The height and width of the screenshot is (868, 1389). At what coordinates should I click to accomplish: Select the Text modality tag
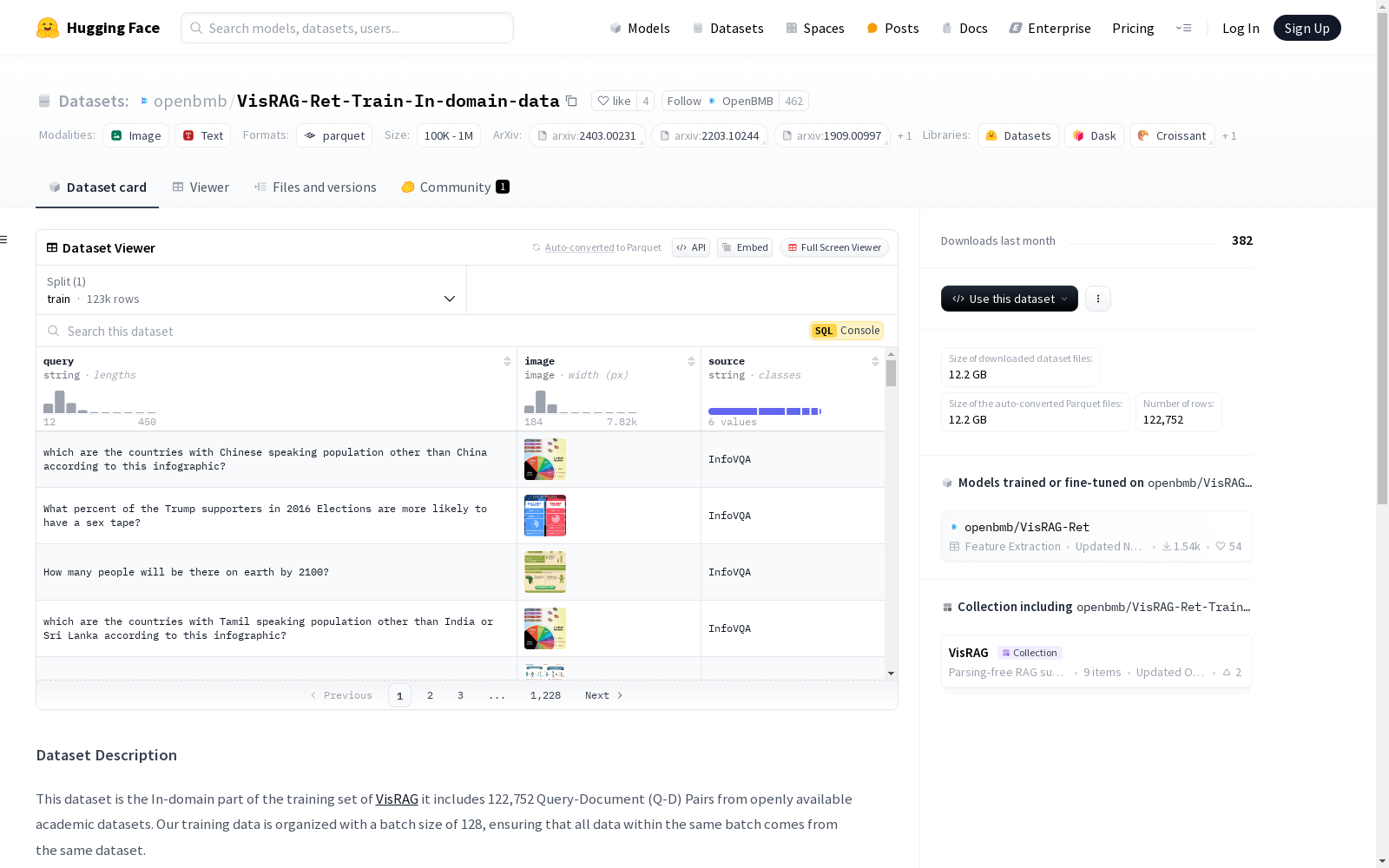[203, 135]
